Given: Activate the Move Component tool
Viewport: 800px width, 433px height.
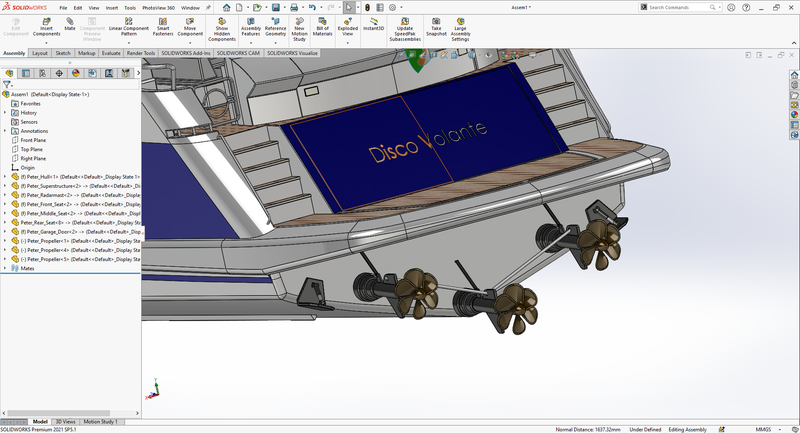Looking at the screenshot, I should [x=190, y=27].
